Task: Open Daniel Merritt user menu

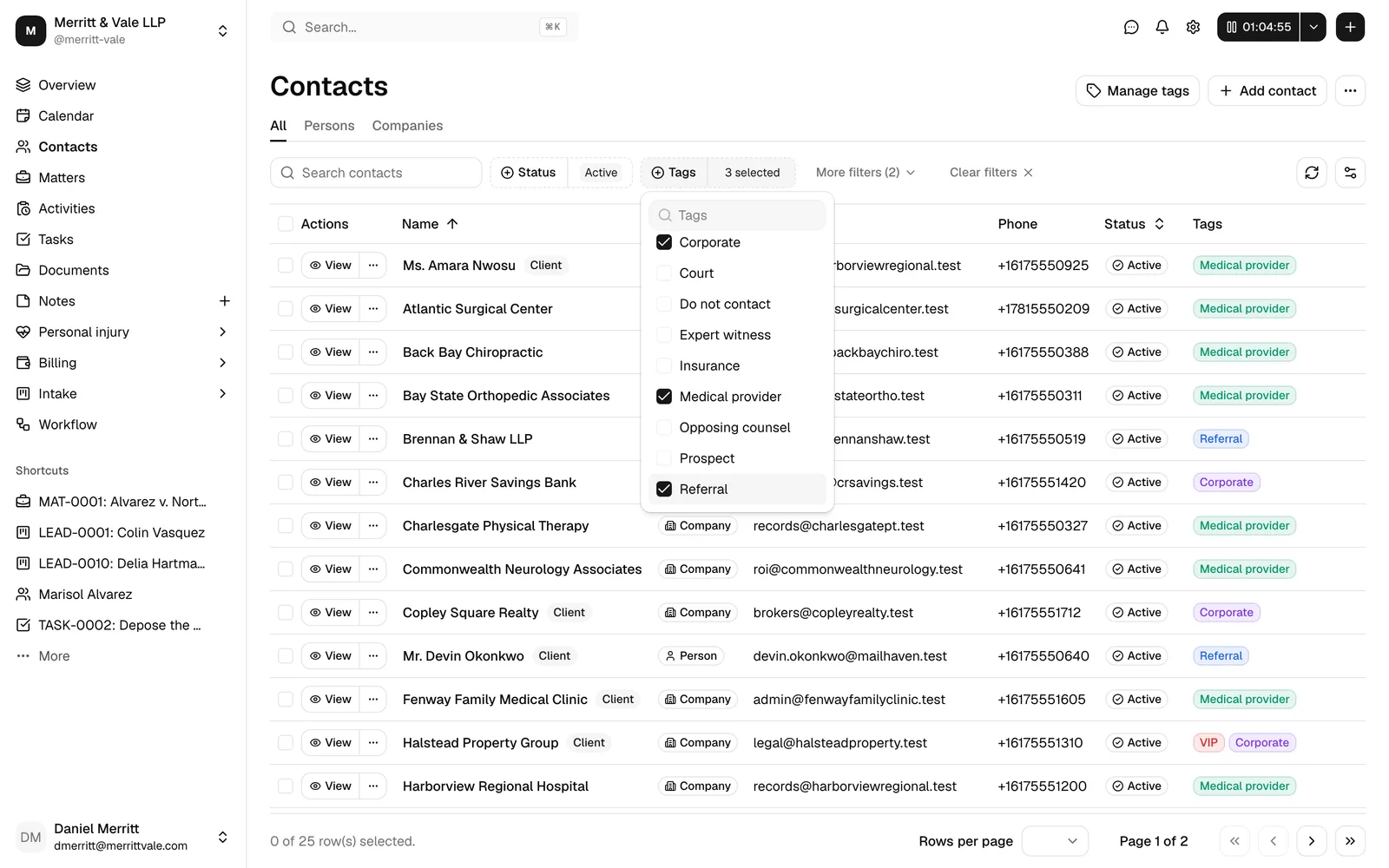Action: [123, 837]
